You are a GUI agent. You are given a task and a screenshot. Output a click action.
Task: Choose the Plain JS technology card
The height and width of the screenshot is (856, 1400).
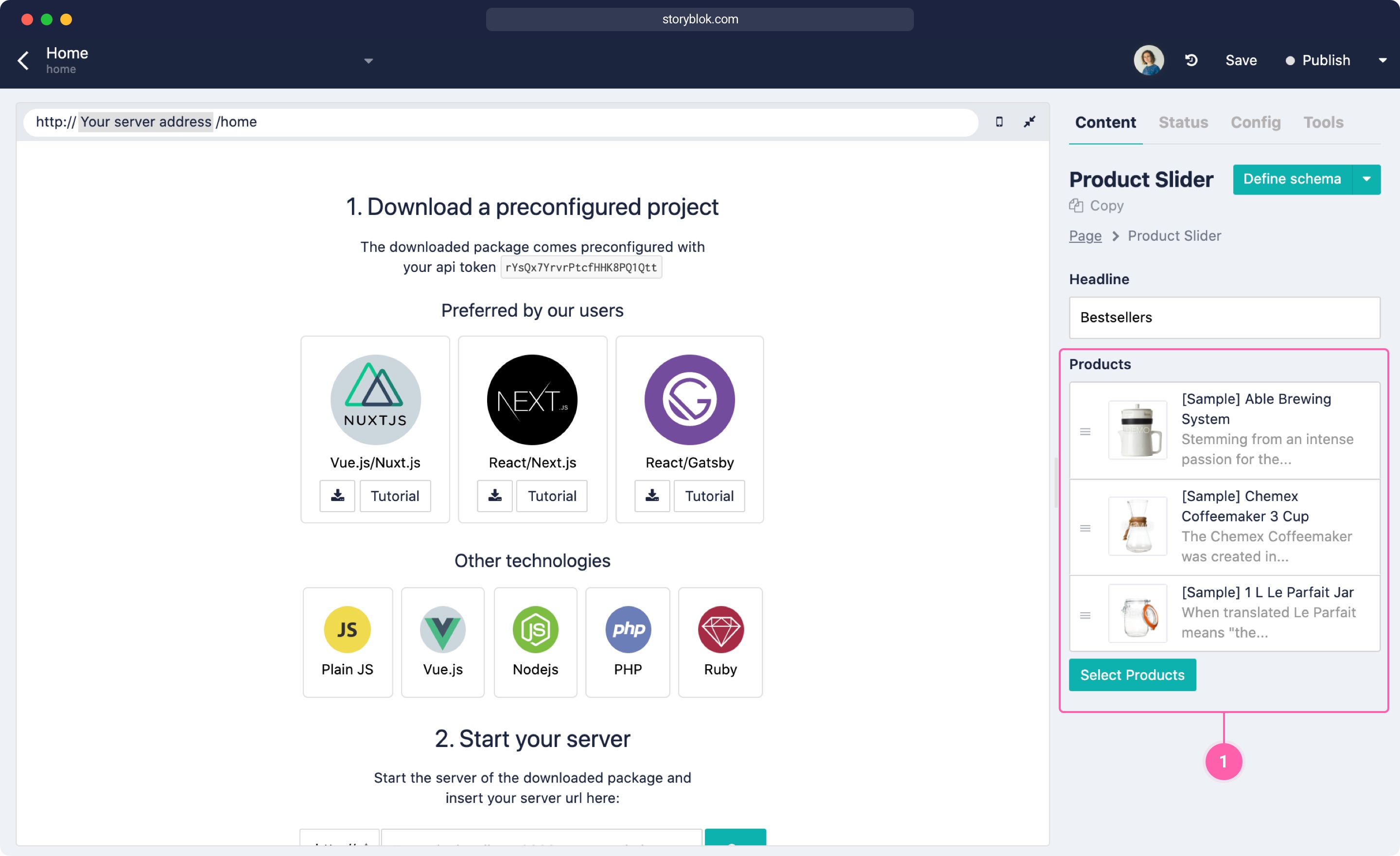pos(347,642)
